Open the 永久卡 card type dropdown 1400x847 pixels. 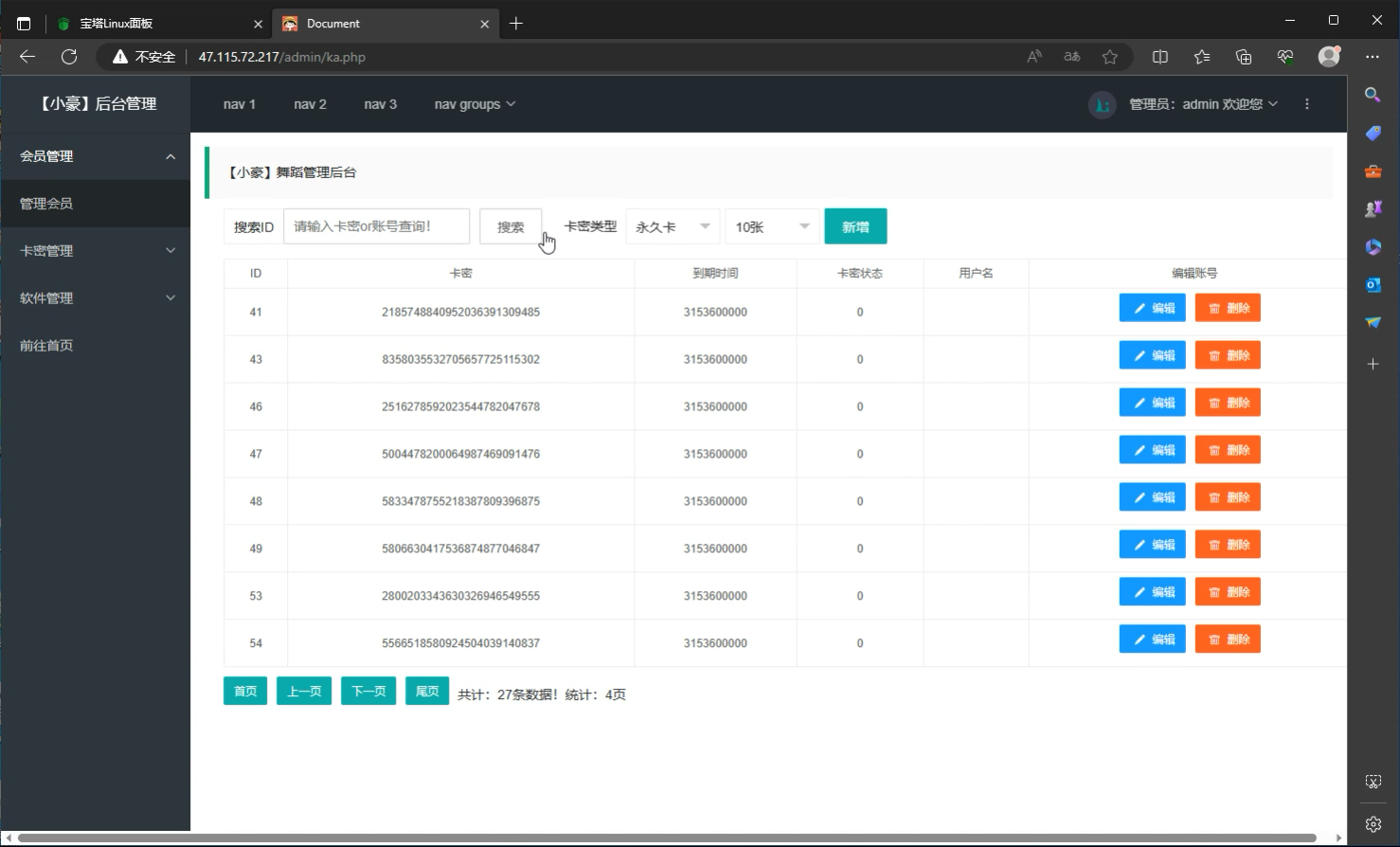pyautogui.click(x=673, y=226)
